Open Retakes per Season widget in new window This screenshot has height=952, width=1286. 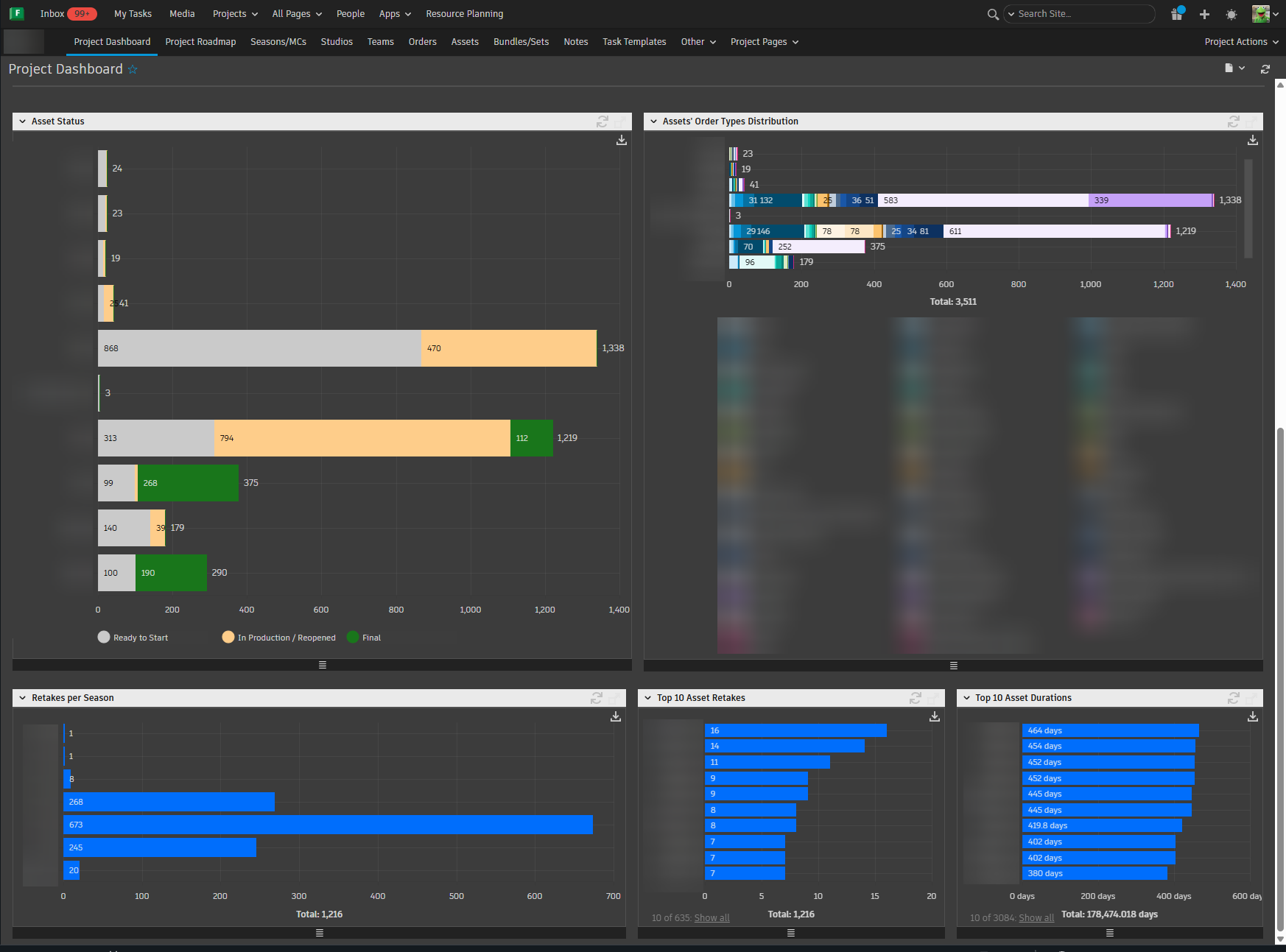[x=614, y=698]
